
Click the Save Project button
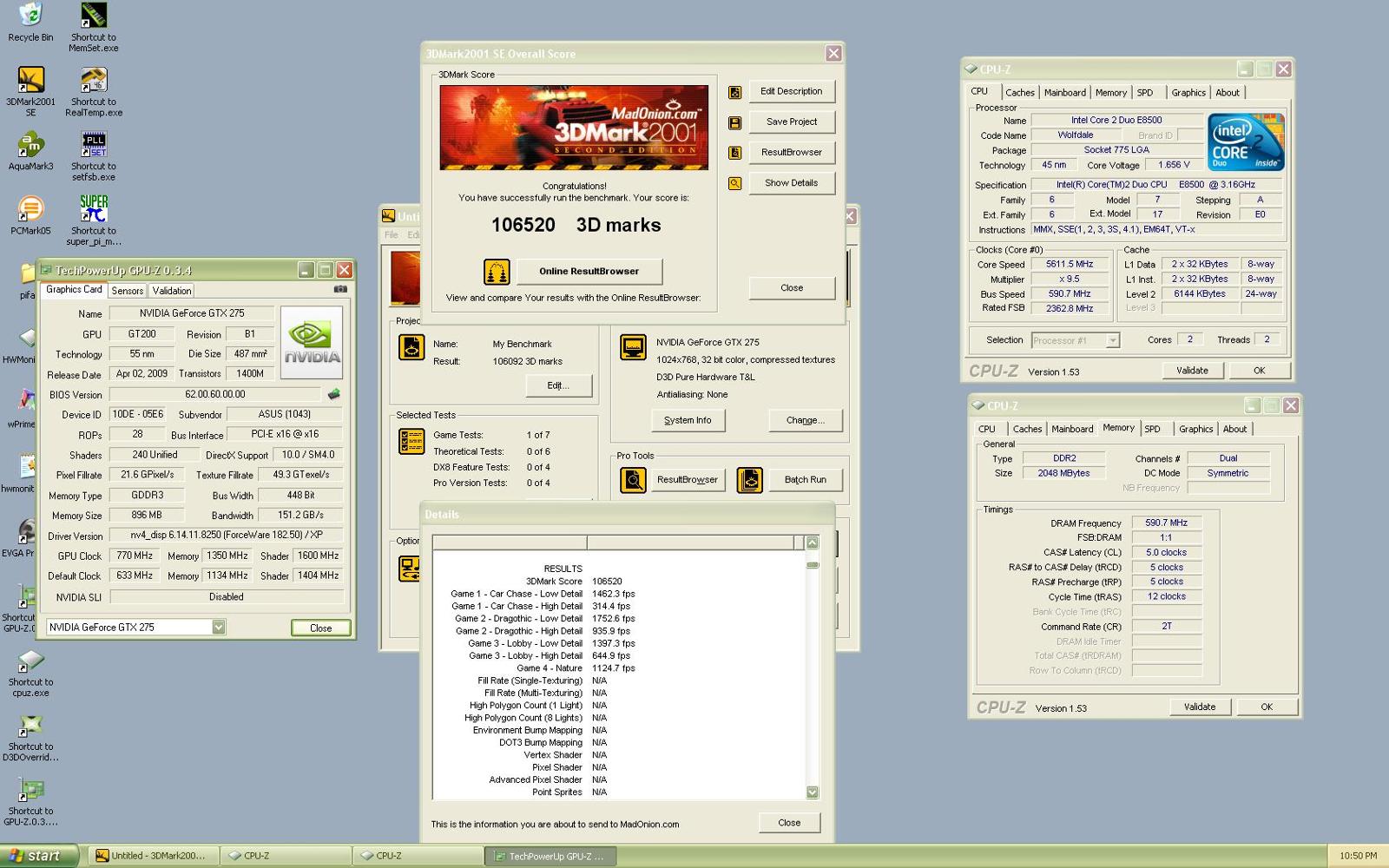click(x=791, y=122)
